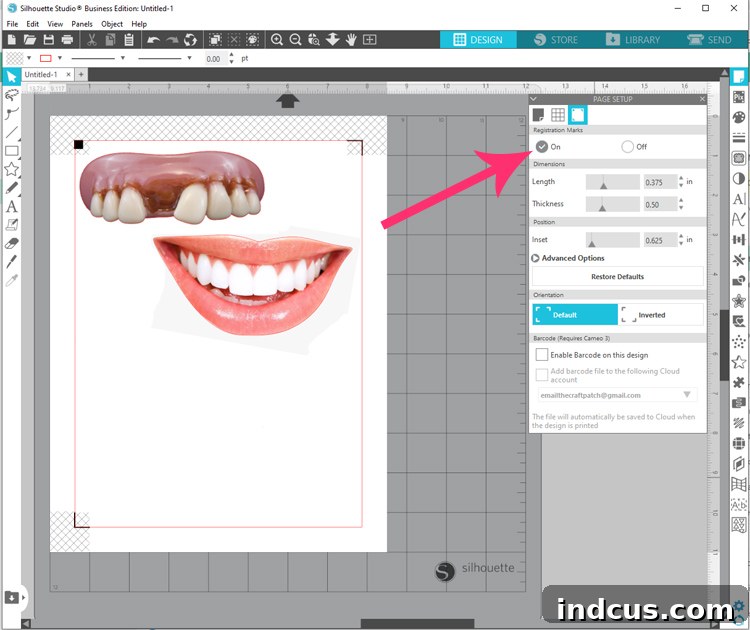Click Restore Defaults button

618,276
